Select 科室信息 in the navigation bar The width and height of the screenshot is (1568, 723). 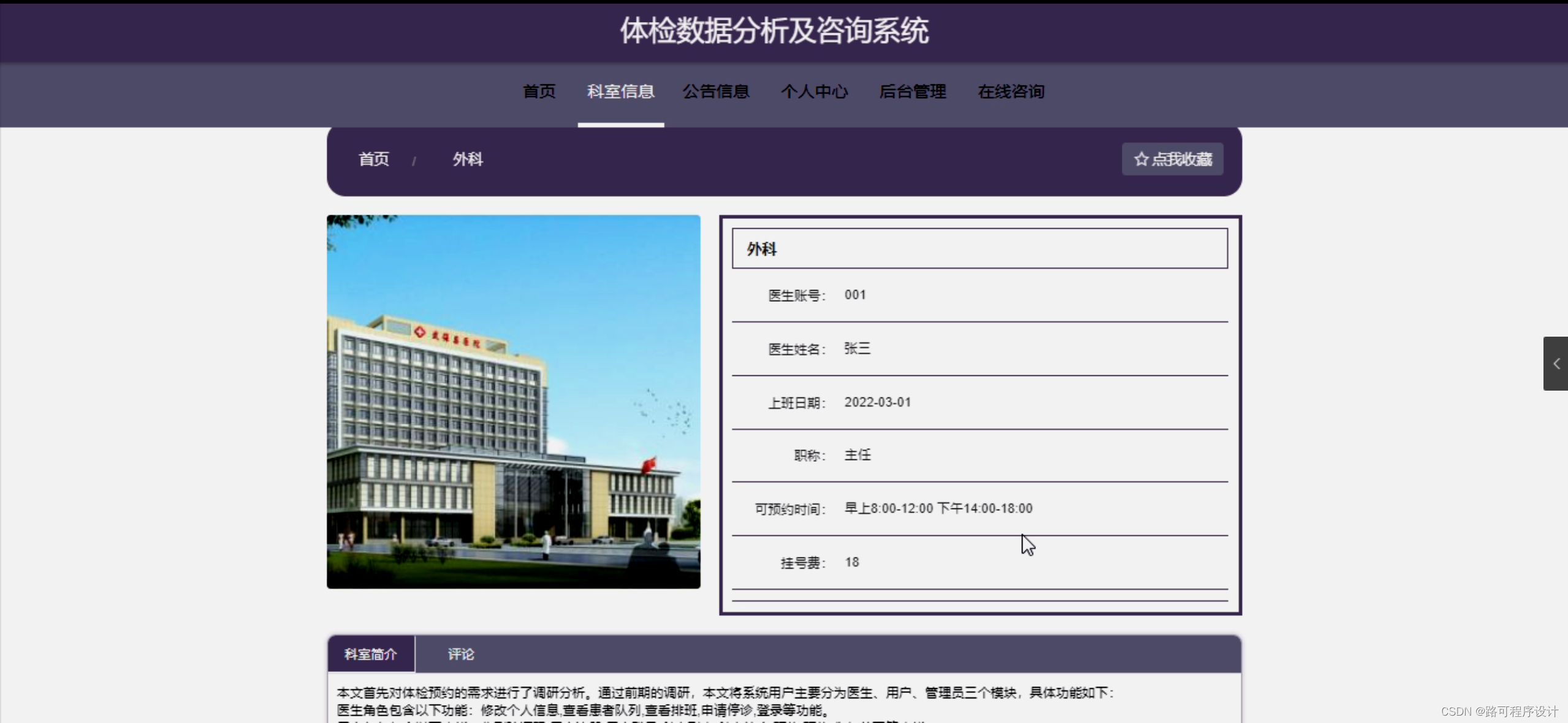pyautogui.click(x=620, y=92)
